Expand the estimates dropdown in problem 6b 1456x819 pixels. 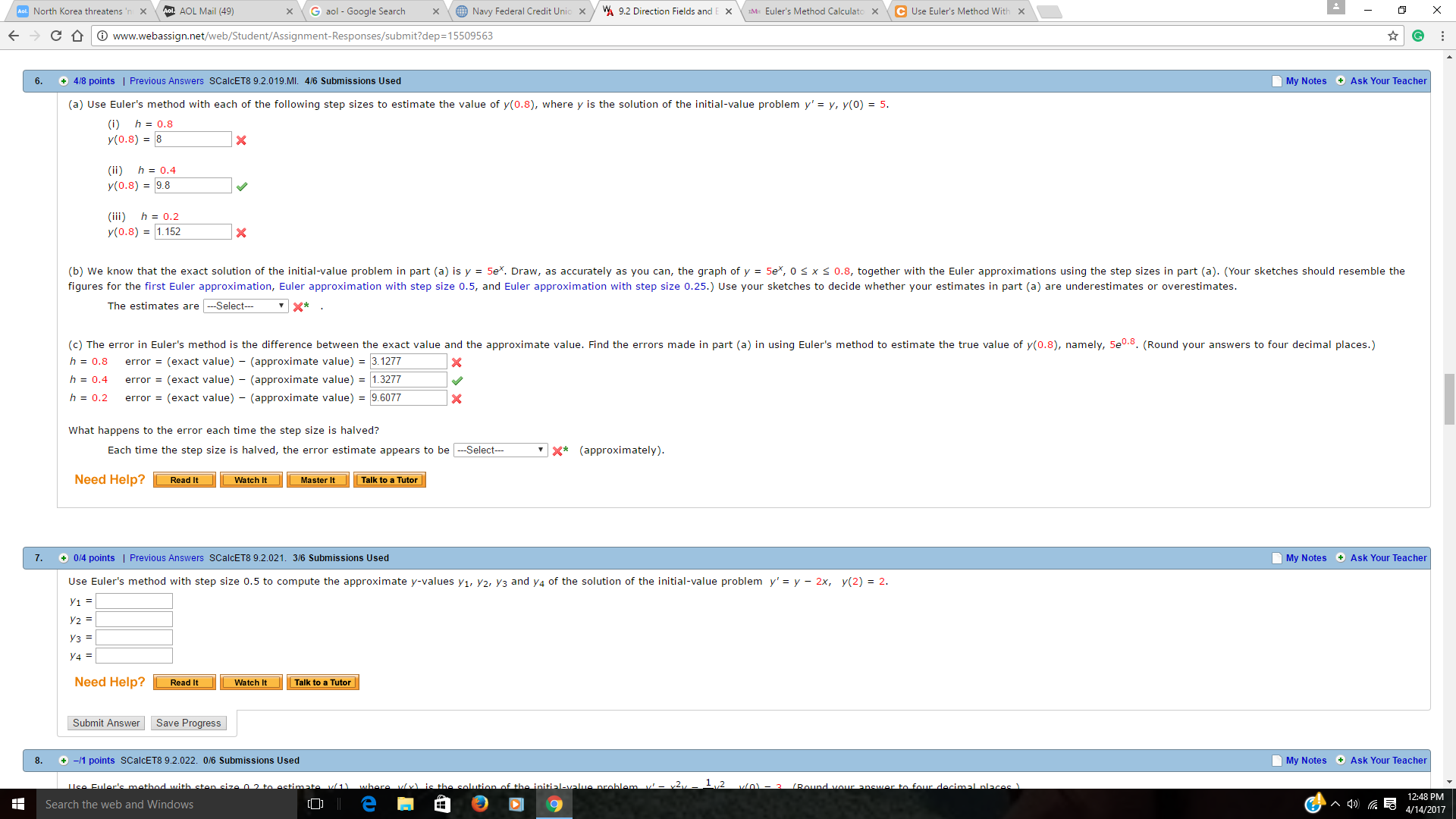pyautogui.click(x=246, y=305)
